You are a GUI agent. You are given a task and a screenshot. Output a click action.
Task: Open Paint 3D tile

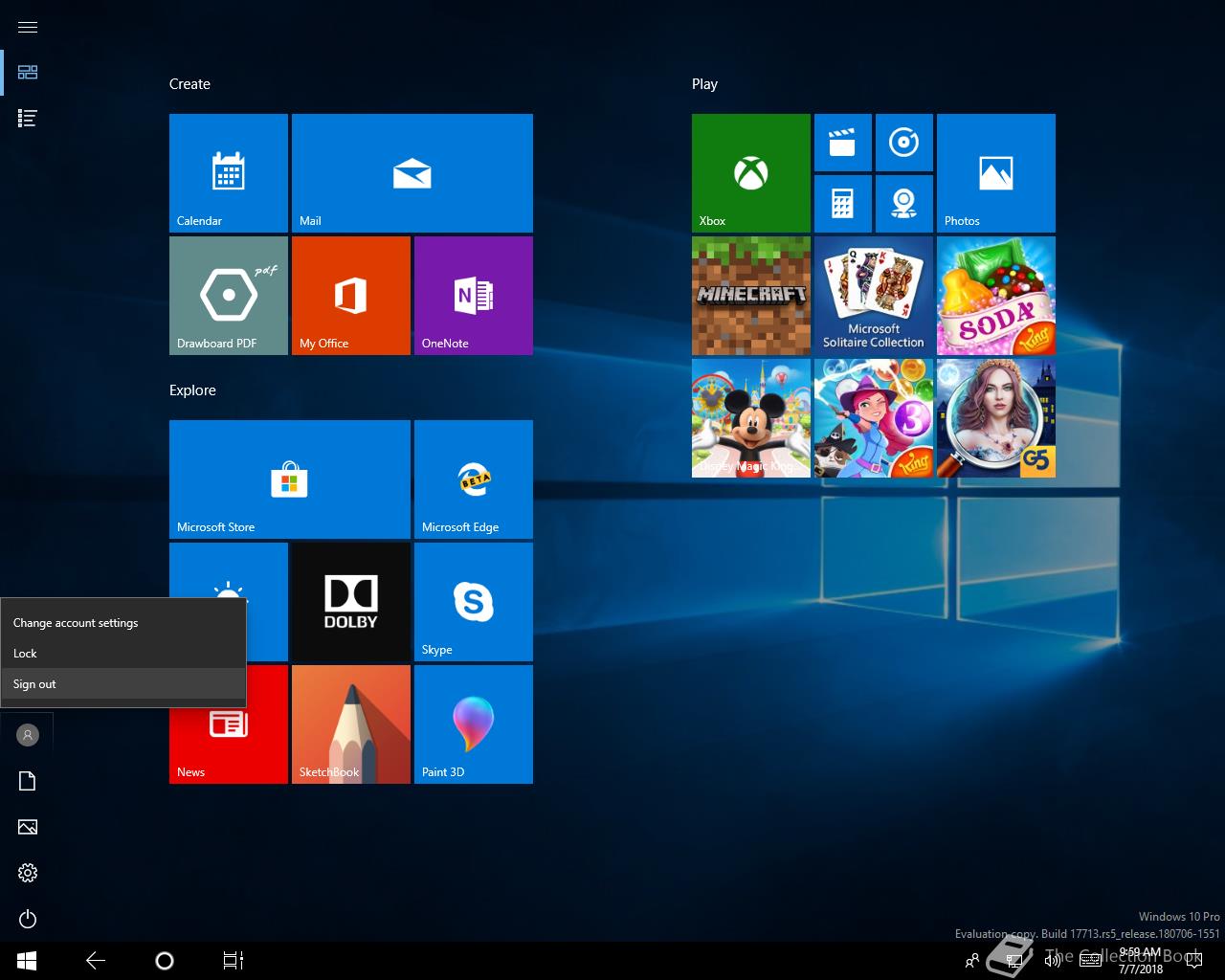click(474, 724)
